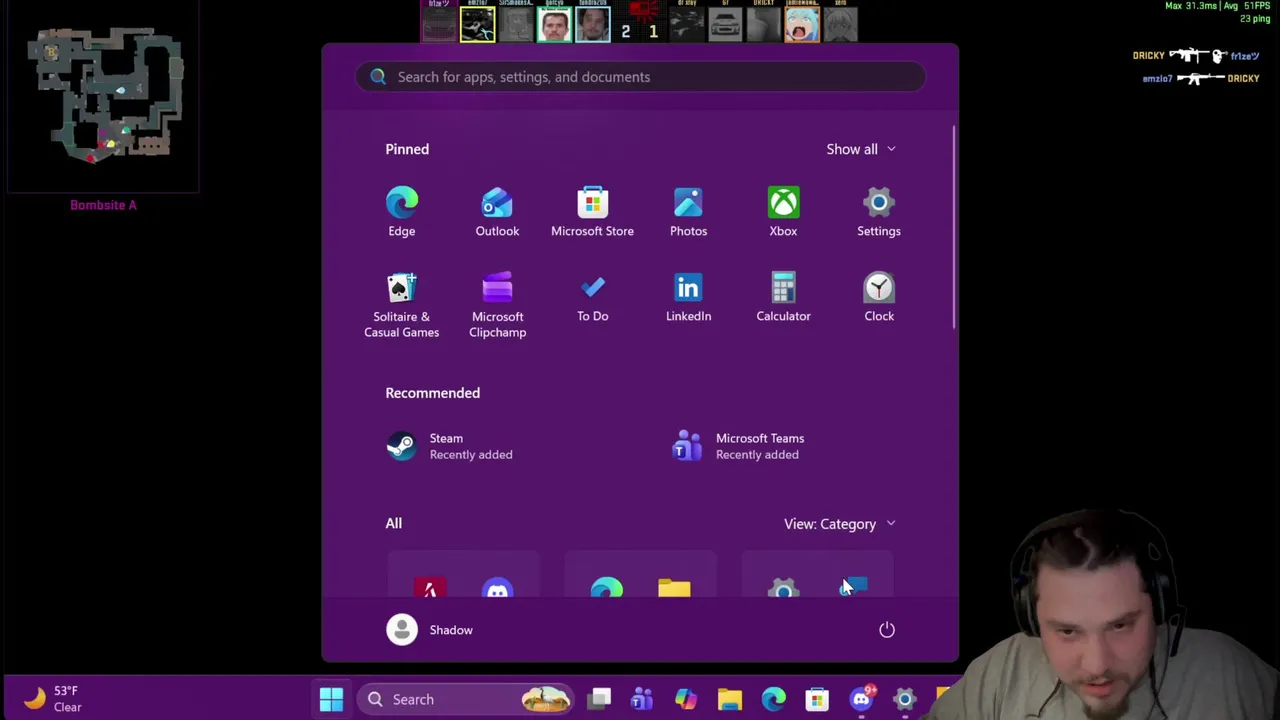Screen dimensions: 1280x720
Task: Launch Outlook from pinned apps
Action: (x=497, y=213)
